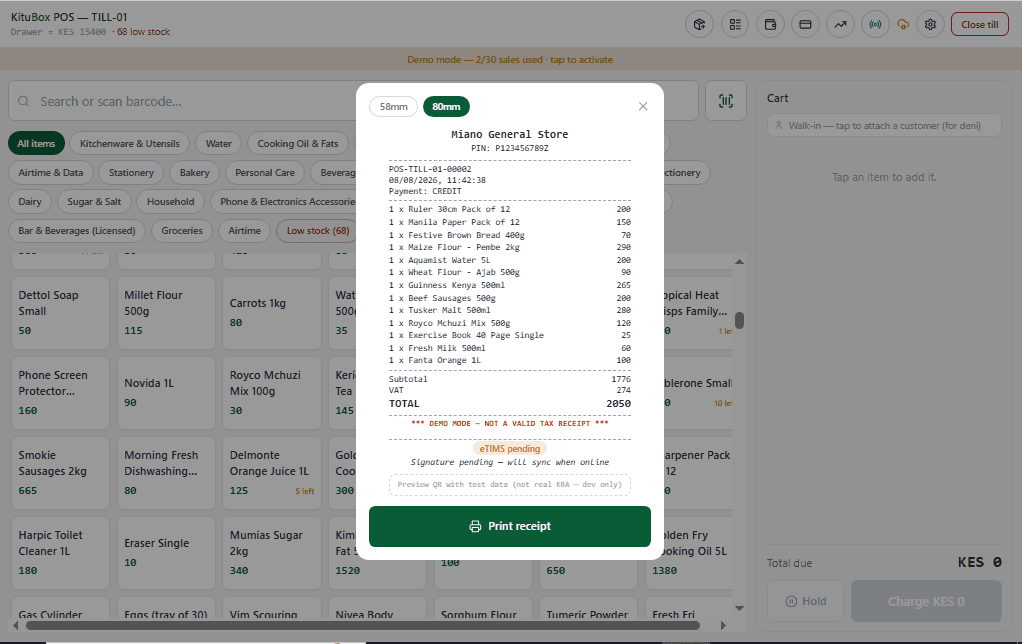Add Royco Mchuzi Mix 100g to cart

coord(272,393)
